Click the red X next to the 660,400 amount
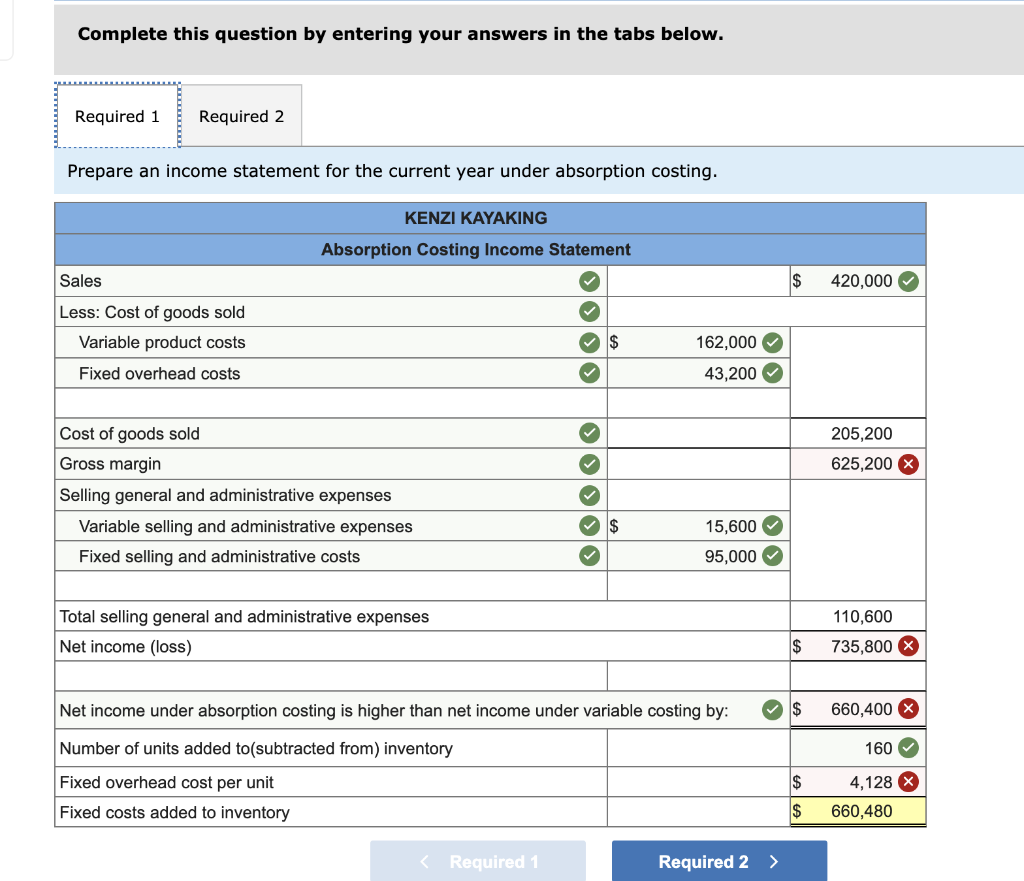 908,709
